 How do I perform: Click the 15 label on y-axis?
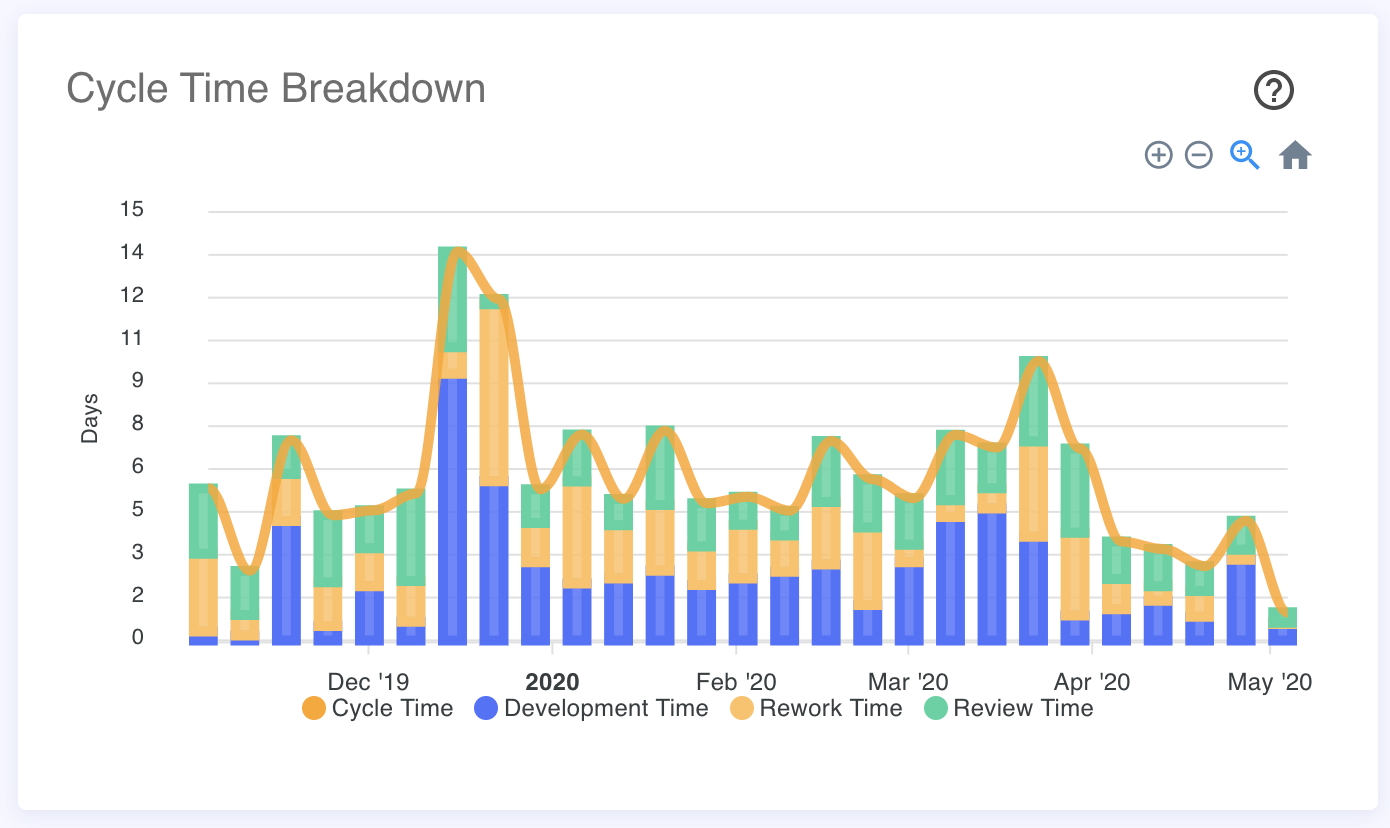pos(132,210)
